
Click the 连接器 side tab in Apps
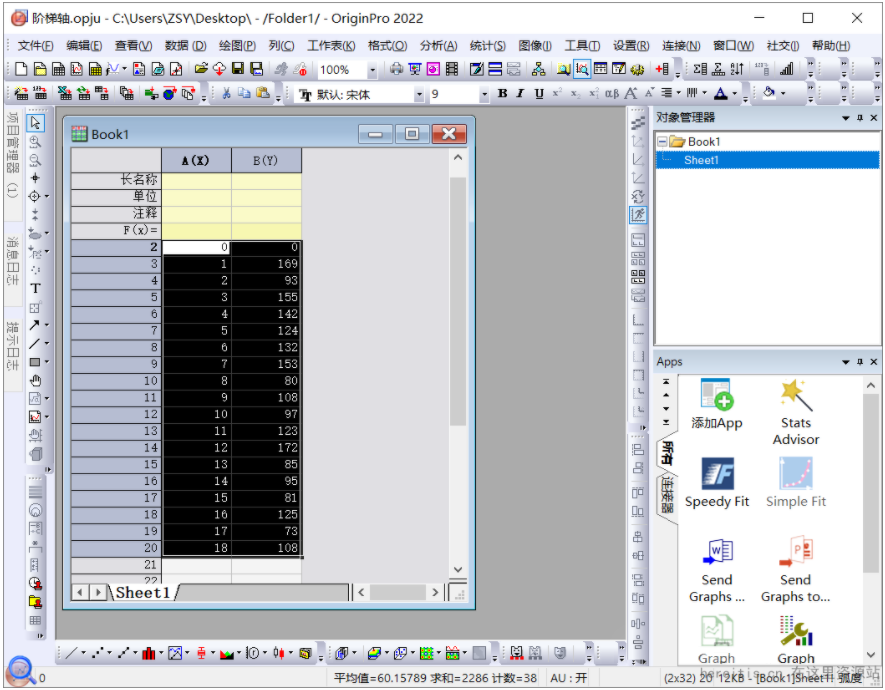click(667, 494)
